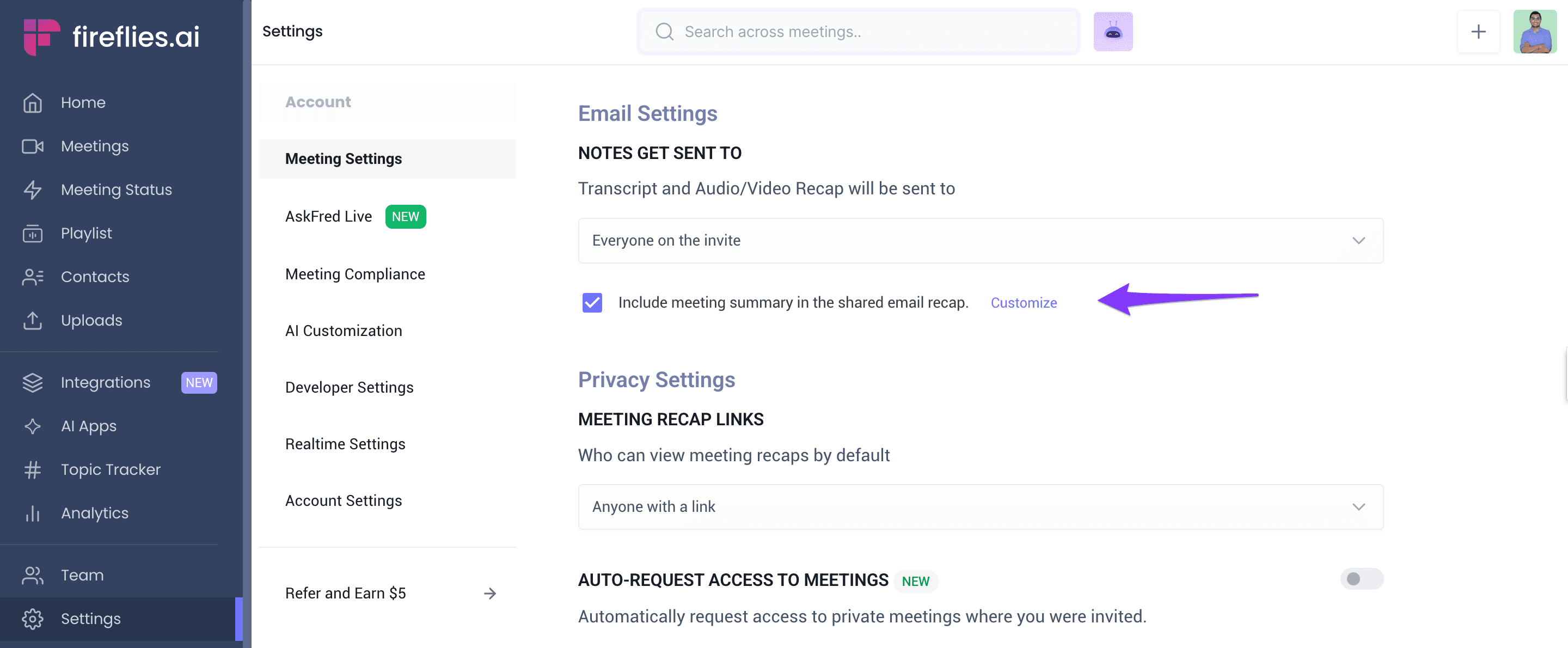This screenshot has height=648, width=1568.
Task: Open the user profile avatar
Action: pos(1535,32)
